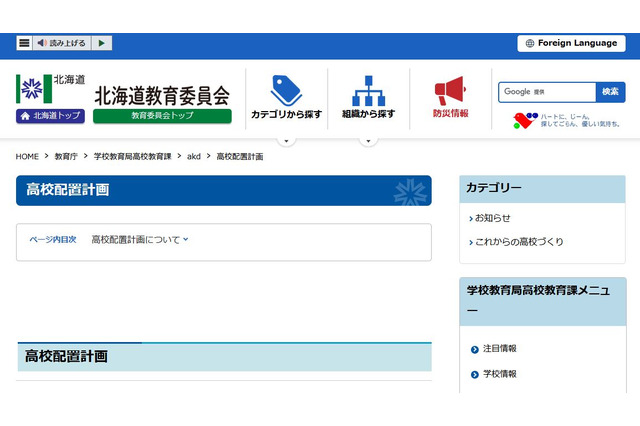Click the circle arrow icon beside 注目情報
This screenshot has width=640, height=426.
coord(474,350)
